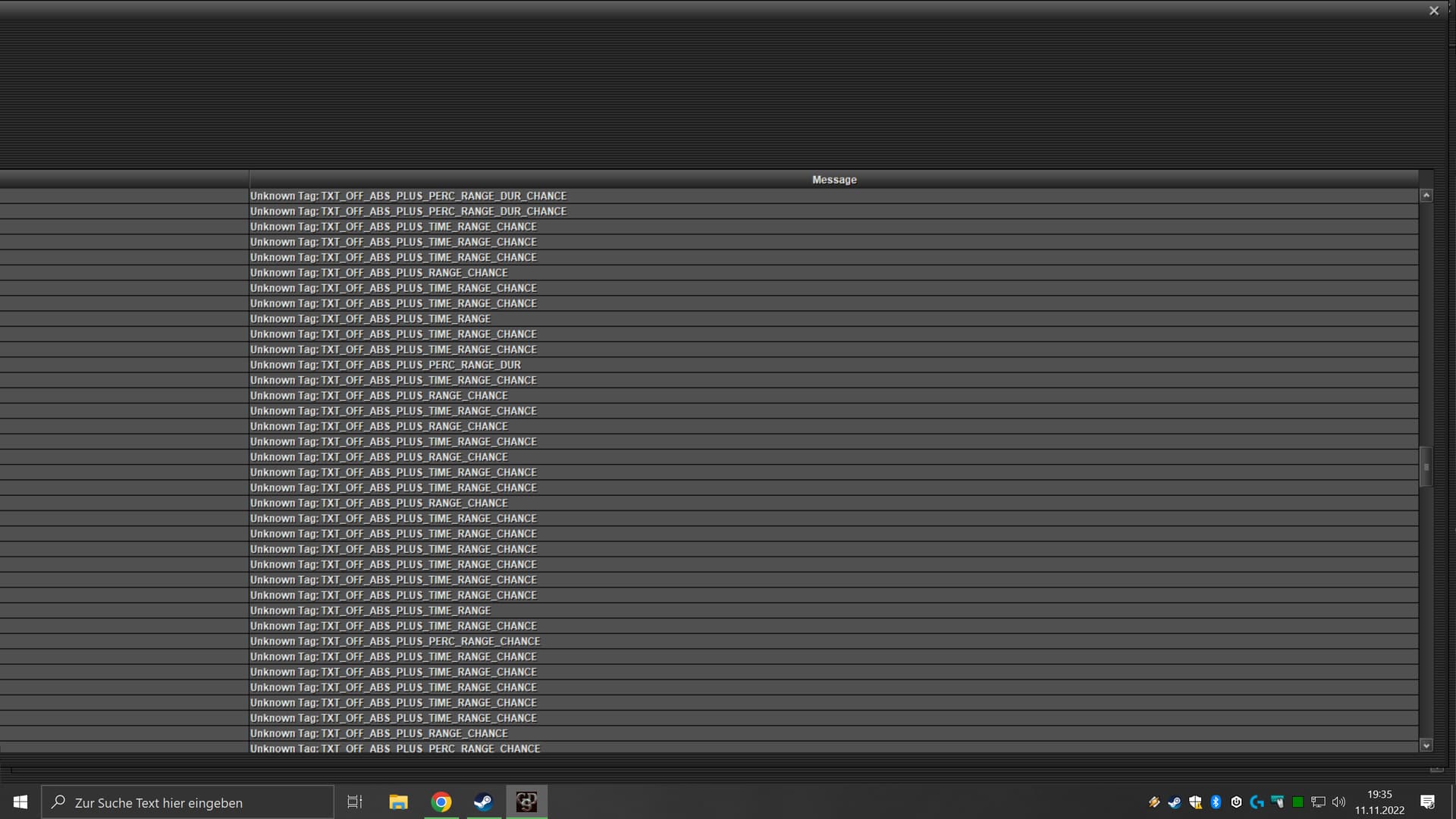The image size is (1456, 819).
Task: Open the Windows Start menu
Action: pyautogui.click(x=20, y=802)
